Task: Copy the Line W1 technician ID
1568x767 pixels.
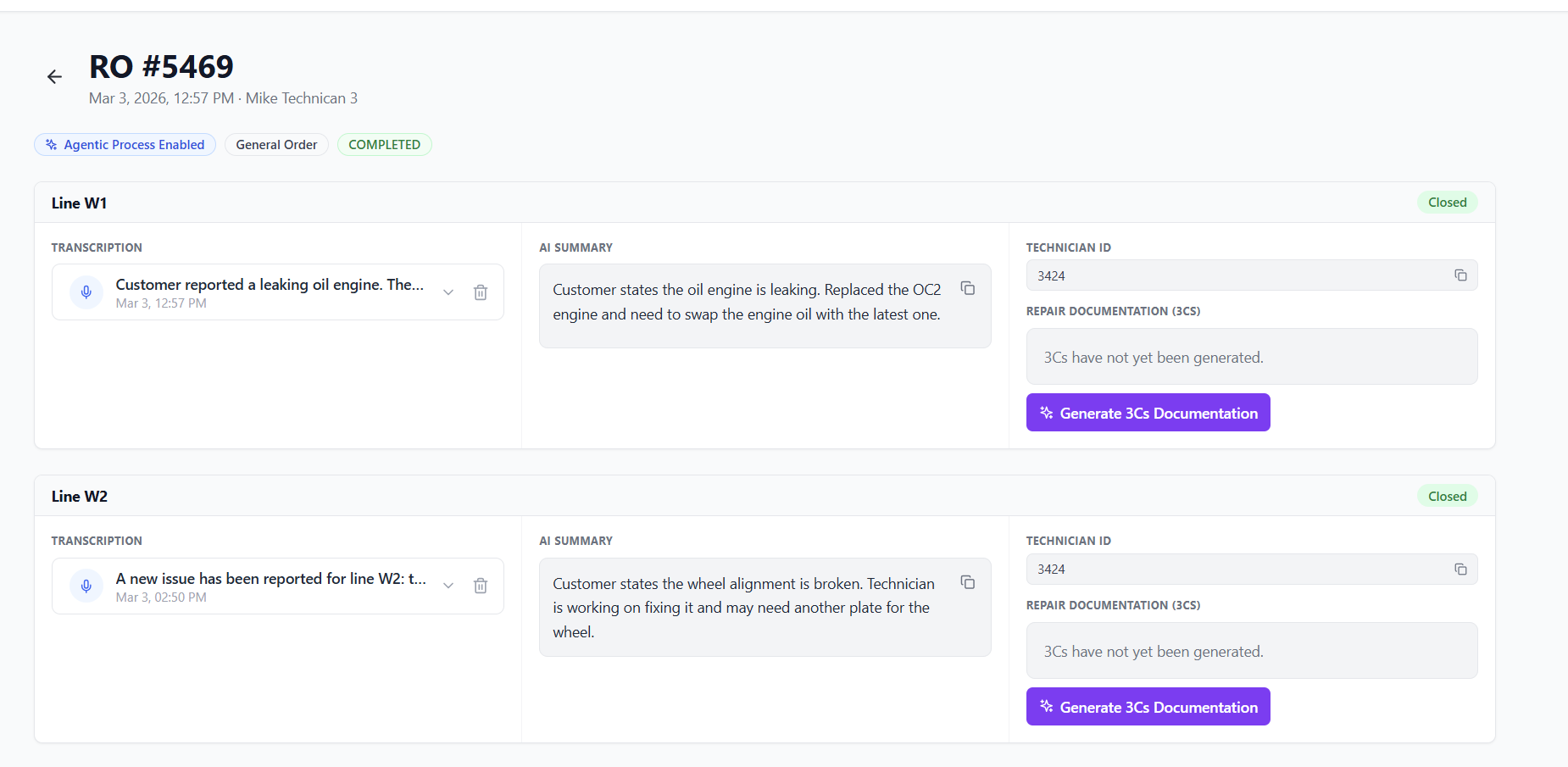Action: click(x=1460, y=275)
